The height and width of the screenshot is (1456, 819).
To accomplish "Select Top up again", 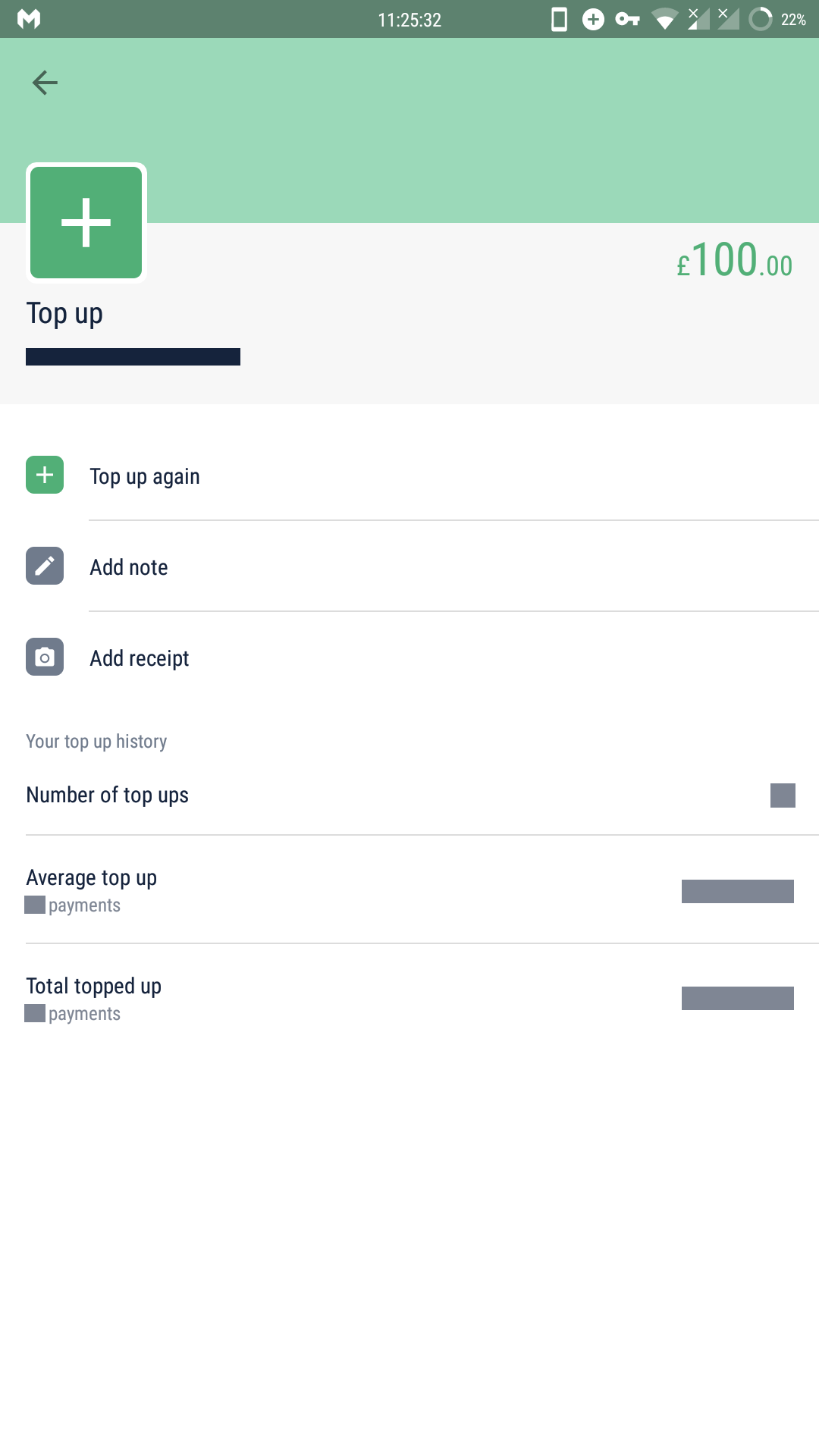I will [145, 476].
